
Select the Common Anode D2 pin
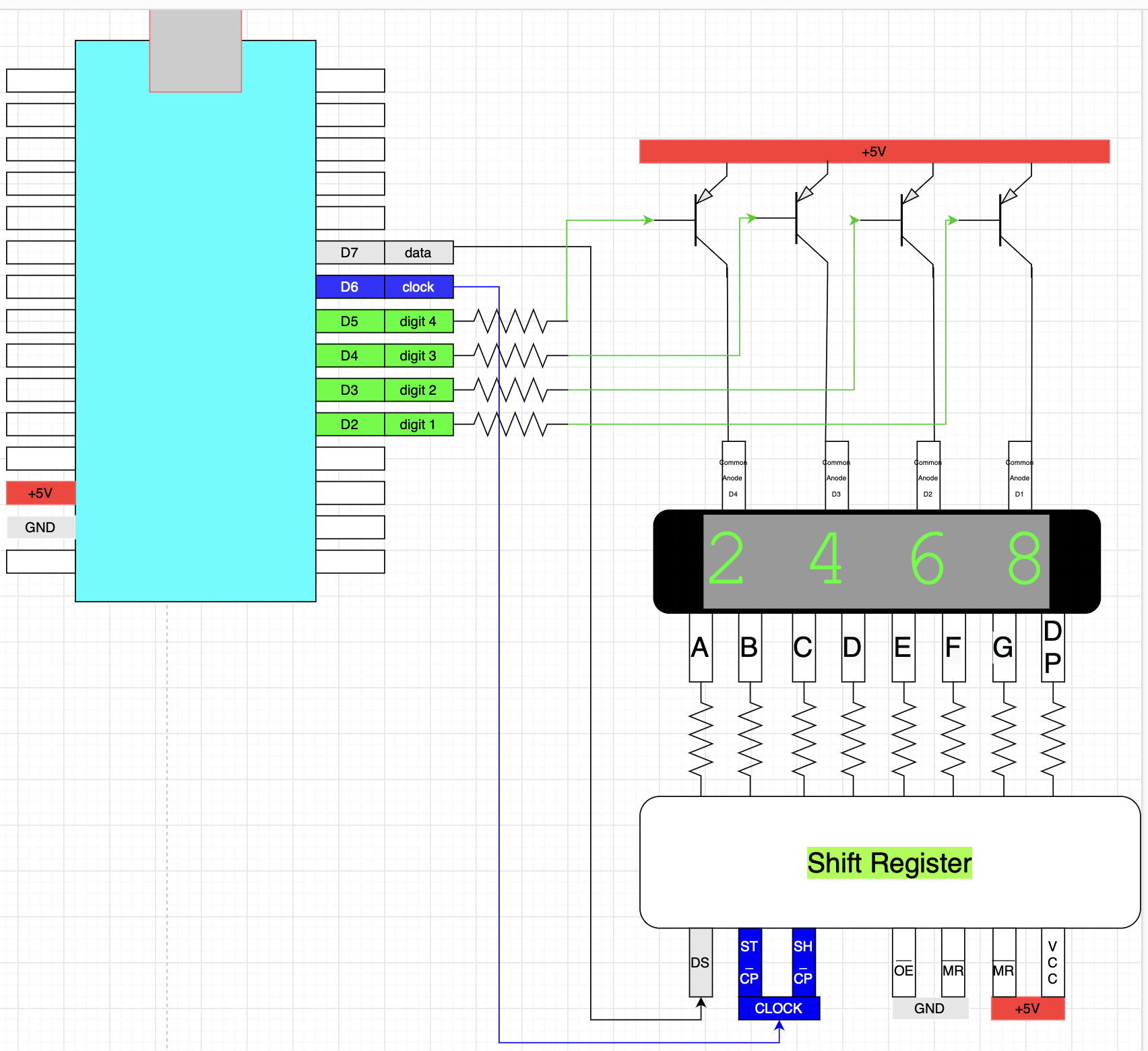click(x=928, y=476)
